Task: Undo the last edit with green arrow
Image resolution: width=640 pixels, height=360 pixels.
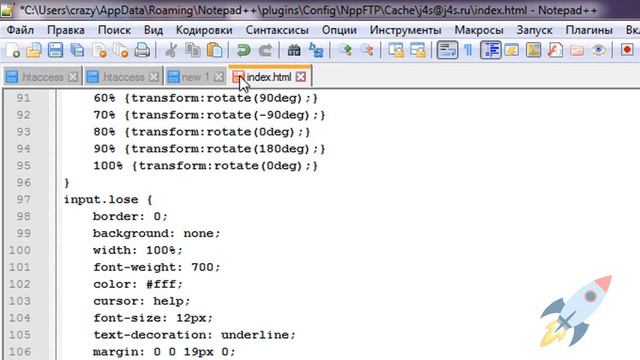Action: (x=243, y=50)
